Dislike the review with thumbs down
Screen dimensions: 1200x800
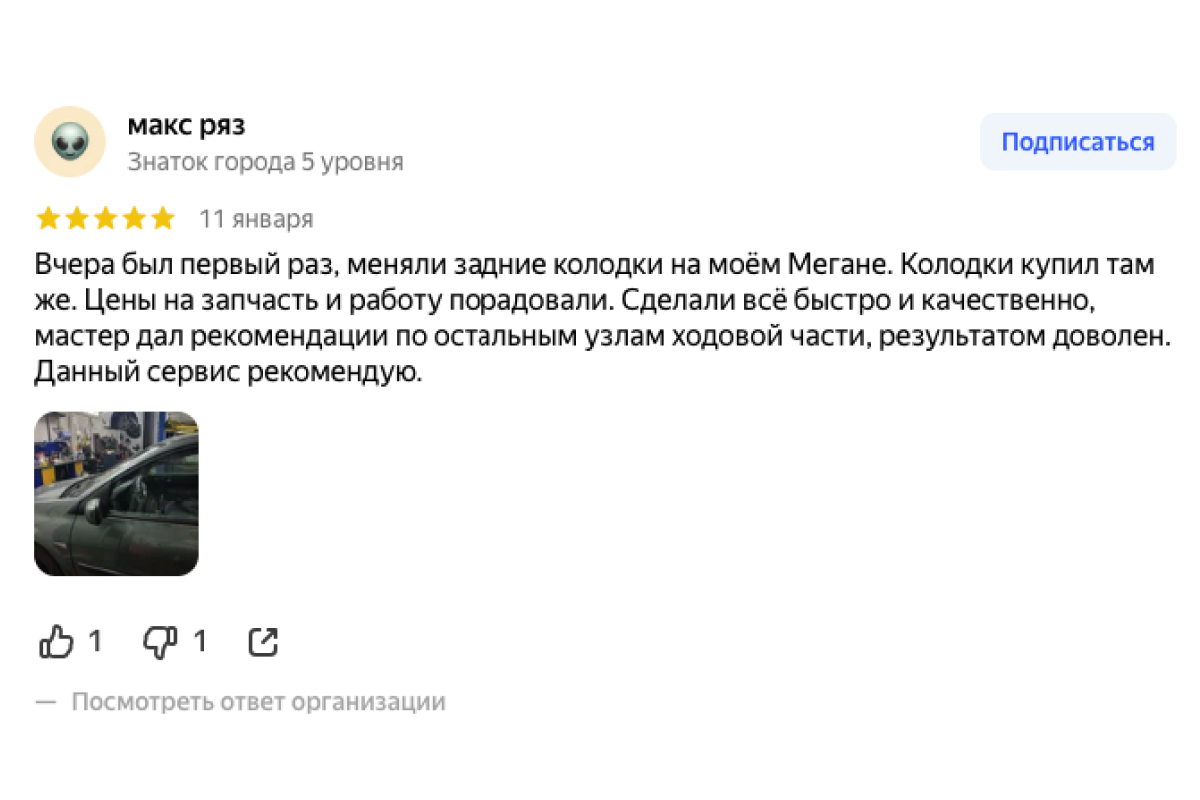[x=160, y=642]
